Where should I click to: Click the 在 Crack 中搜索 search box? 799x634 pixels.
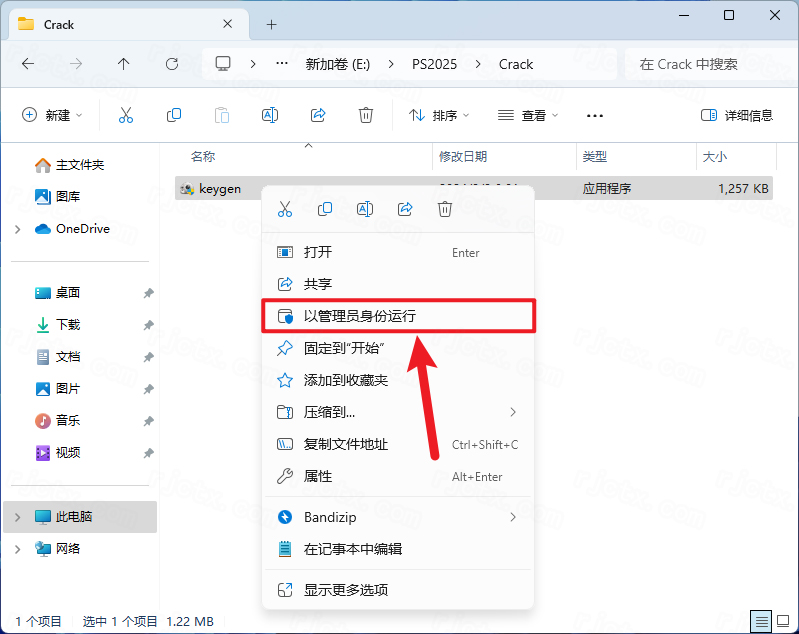pyautogui.click(x=705, y=64)
